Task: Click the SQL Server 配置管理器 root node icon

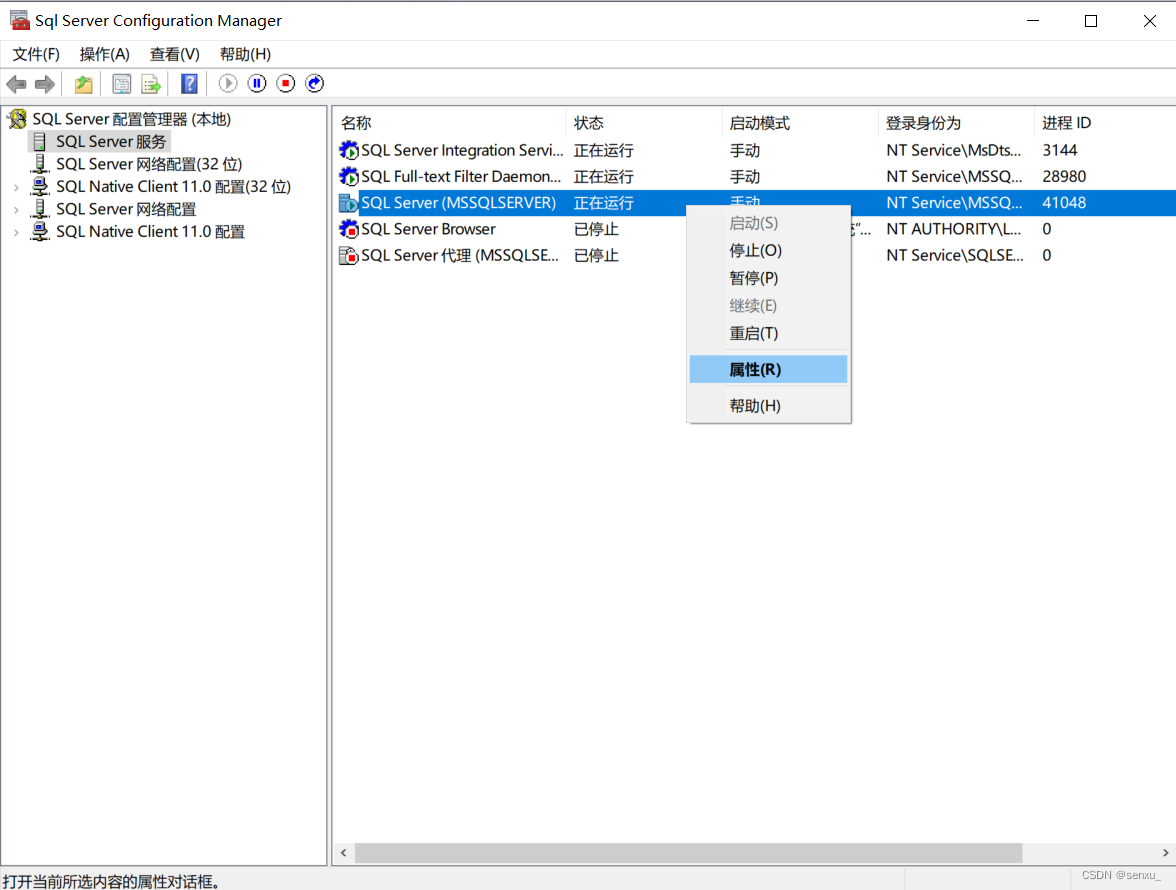Action: click(x=17, y=119)
